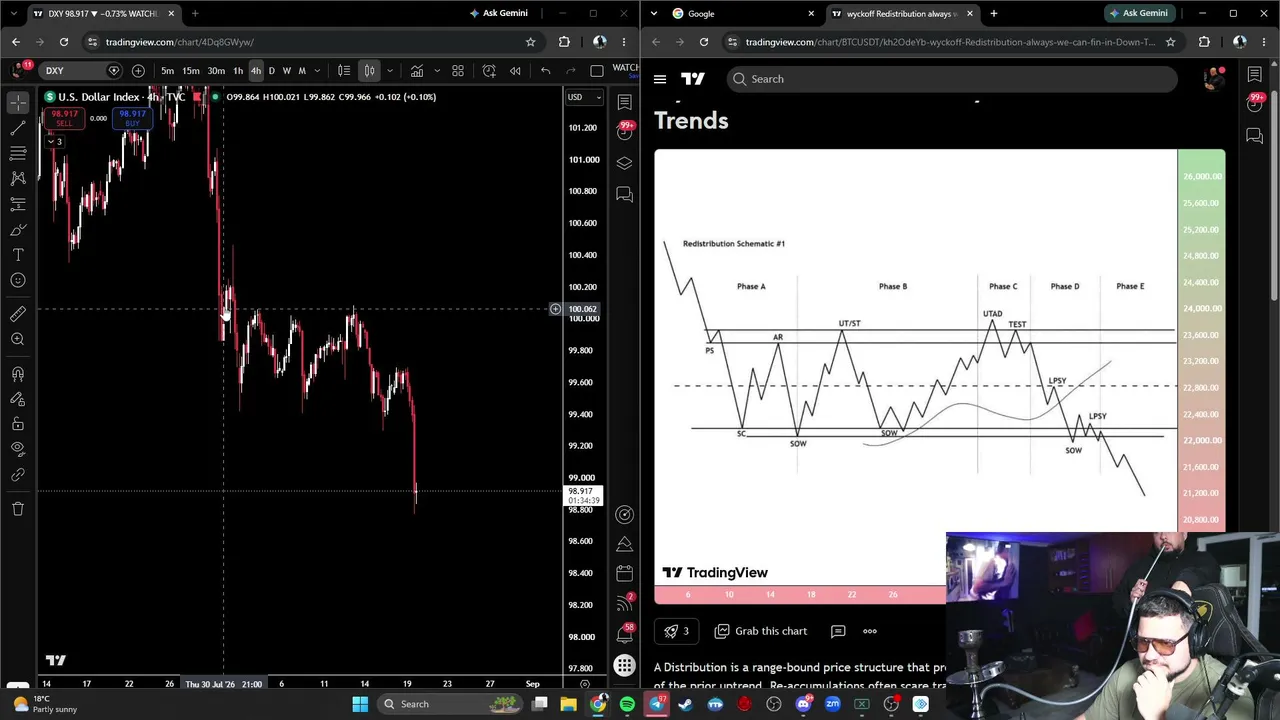Image resolution: width=1280 pixels, height=720 pixels.
Task: Switch chart to daily D timeframe
Action: coord(271,71)
